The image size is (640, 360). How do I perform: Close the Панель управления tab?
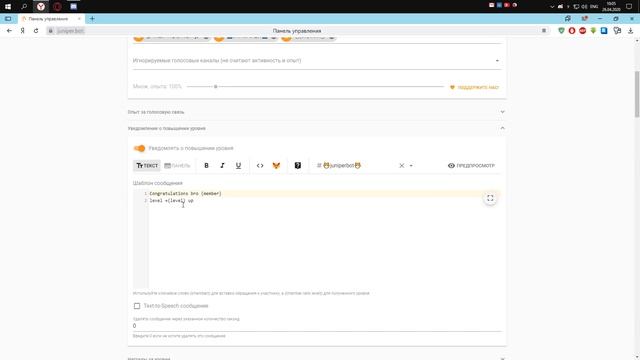(x=79, y=19)
